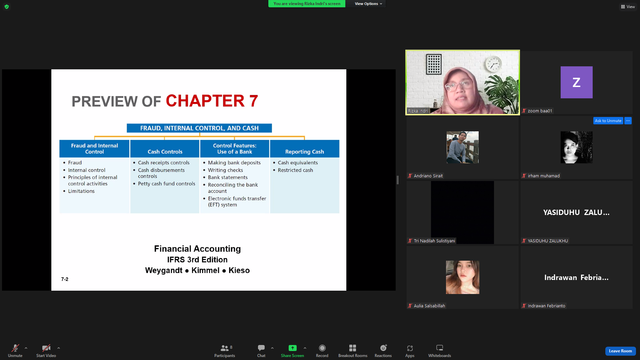This screenshot has height=360, width=640.
Task: Select the active speaker's video tile
Action: click(x=462, y=82)
